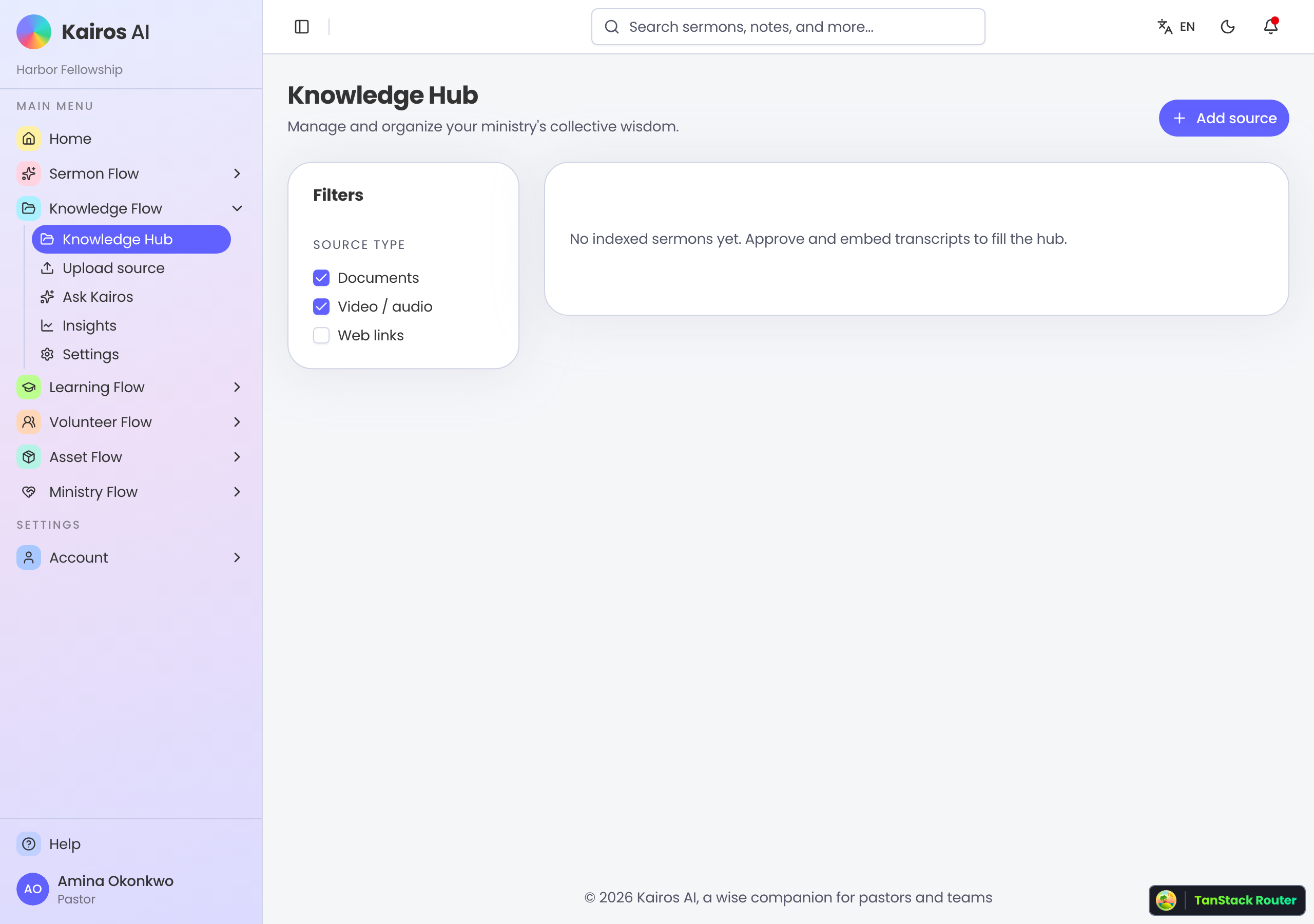This screenshot has height=924, width=1314.
Task: Expand the Sermon Flow chevron
Action: point(237,174)
